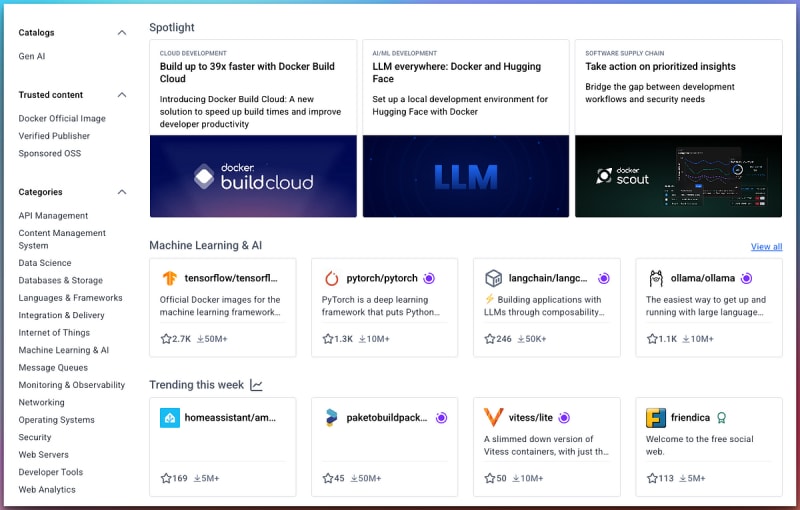
Task: Select the Docker Official Image filter
Action: coord(62,118)
